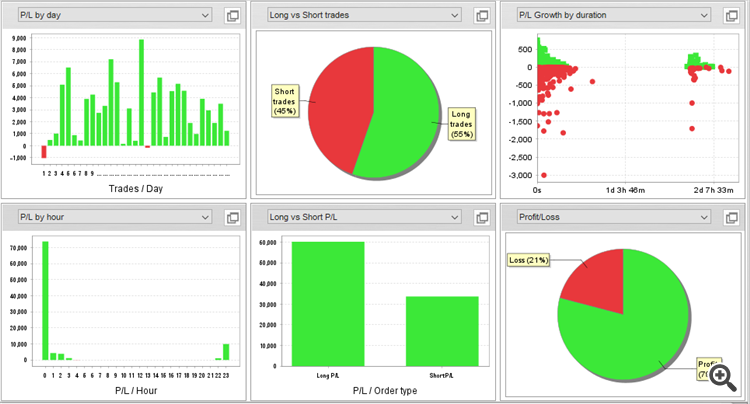Open the P/L Growth by duration dropdown
The image size is (750, 404).
[x=614, y=15]
